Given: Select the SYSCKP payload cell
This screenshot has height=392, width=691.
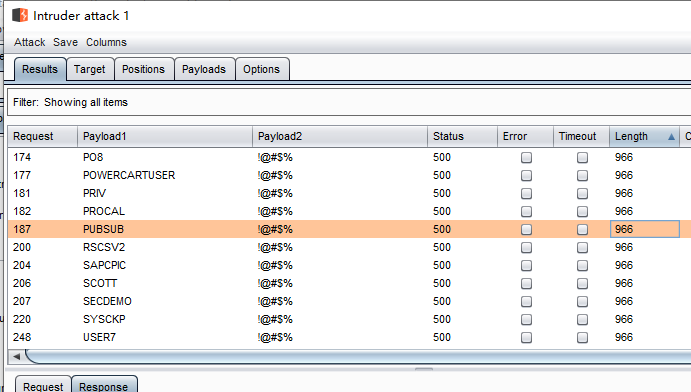Looking at the screenshot, I should [104, 319].
